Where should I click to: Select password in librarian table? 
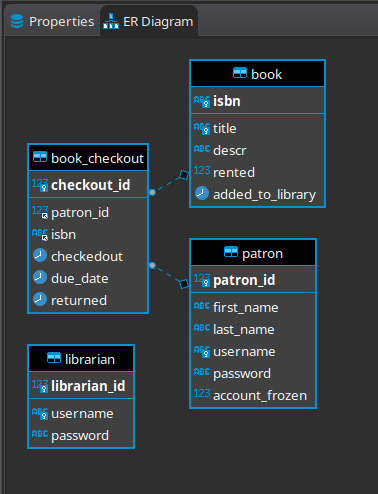click(81, 435)
